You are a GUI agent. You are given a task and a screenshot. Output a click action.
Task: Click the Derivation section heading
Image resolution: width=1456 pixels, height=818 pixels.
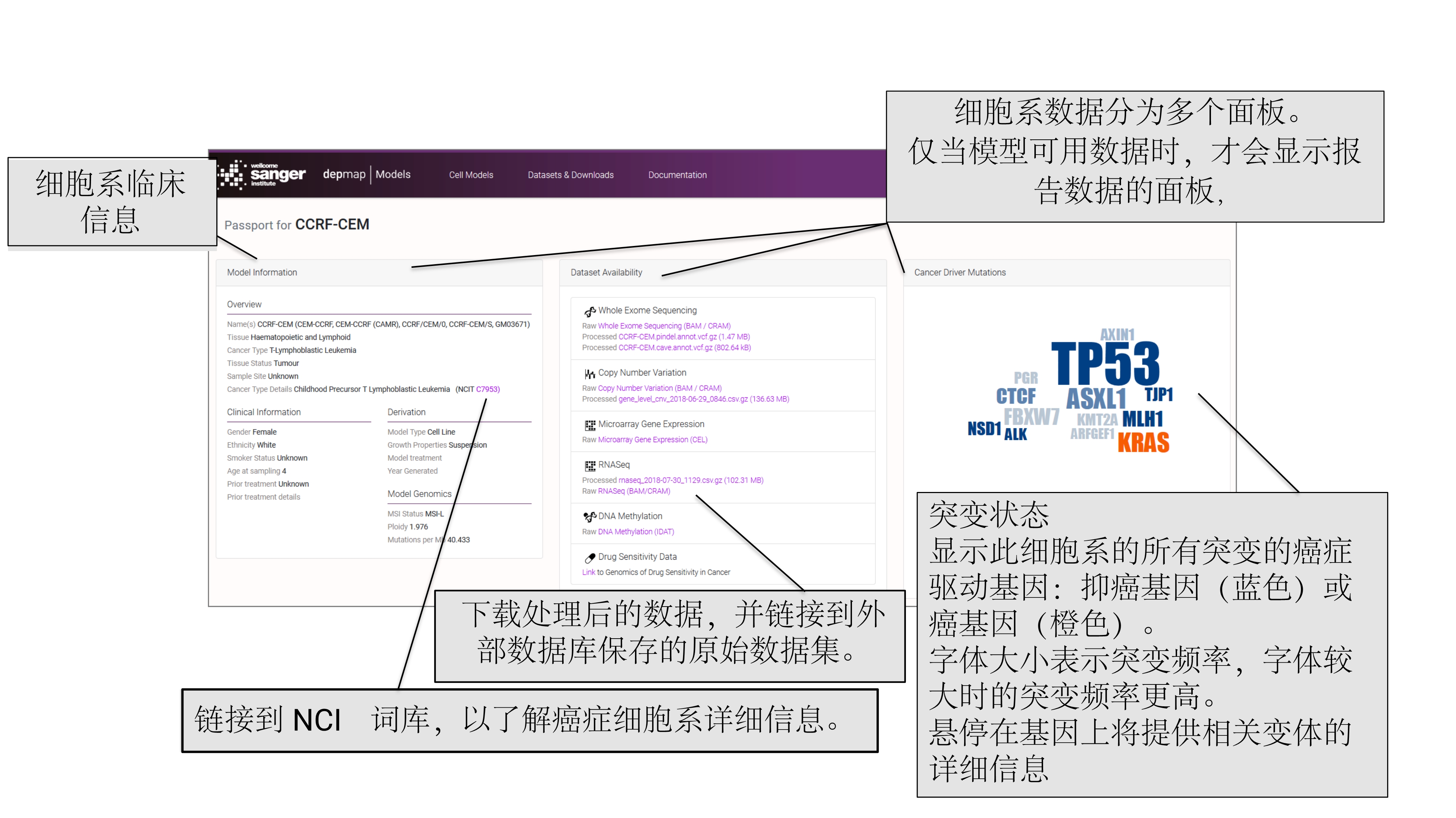406,412
